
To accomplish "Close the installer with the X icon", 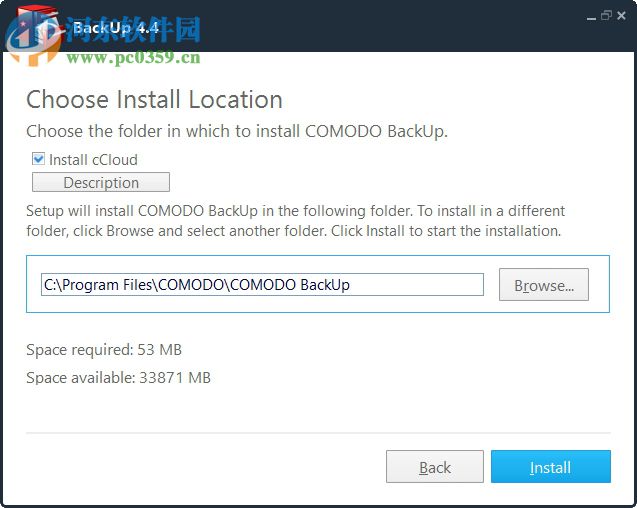I will point(621,15).
